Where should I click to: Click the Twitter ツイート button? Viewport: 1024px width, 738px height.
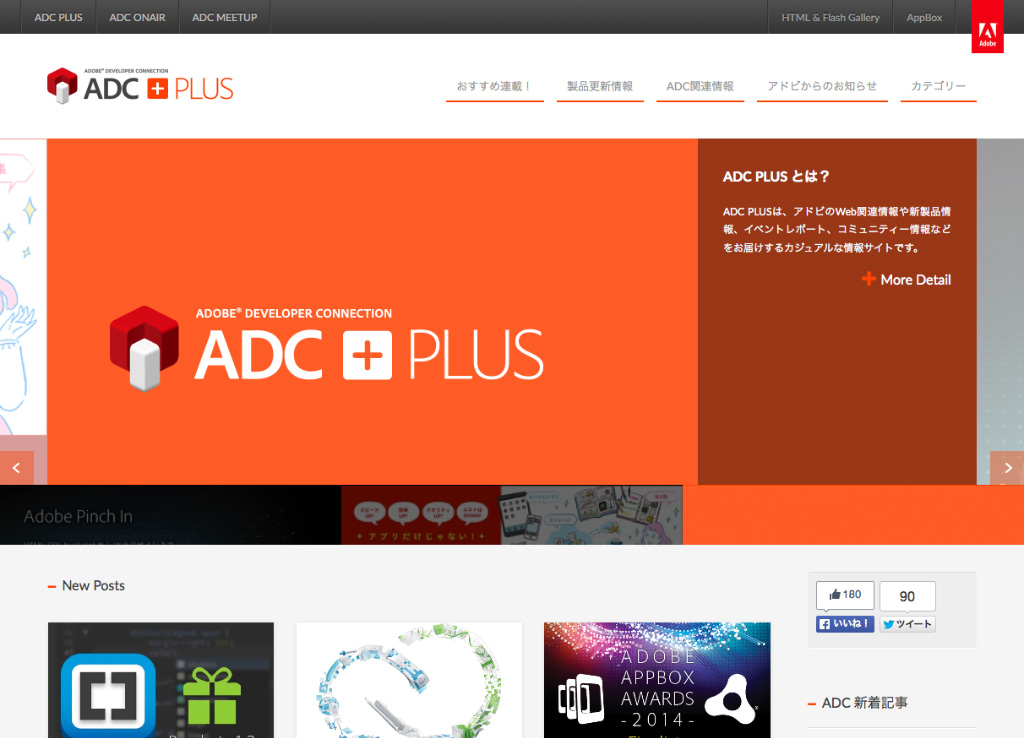907,624
